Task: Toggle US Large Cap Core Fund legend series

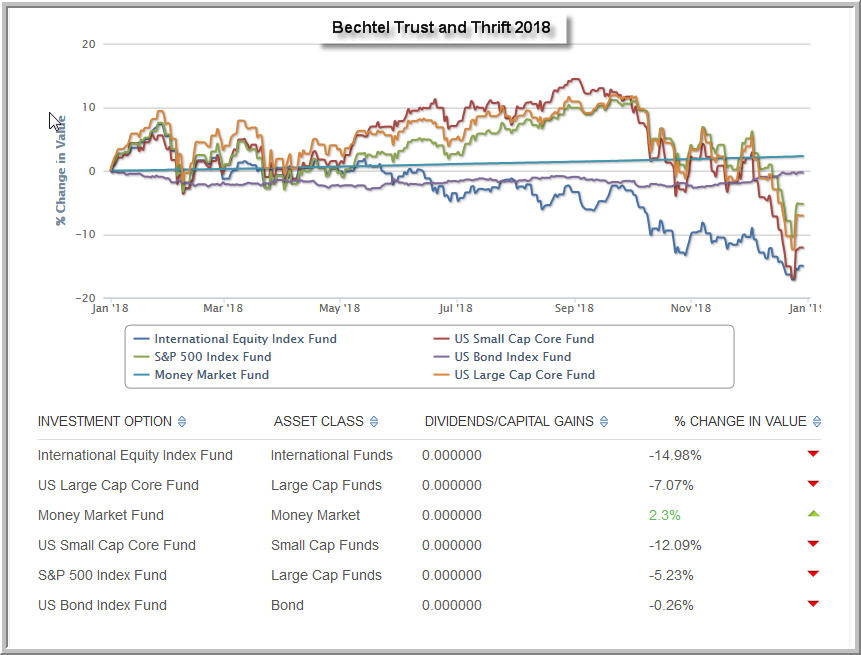Action: pyautogui.click(x=515, y=375)
